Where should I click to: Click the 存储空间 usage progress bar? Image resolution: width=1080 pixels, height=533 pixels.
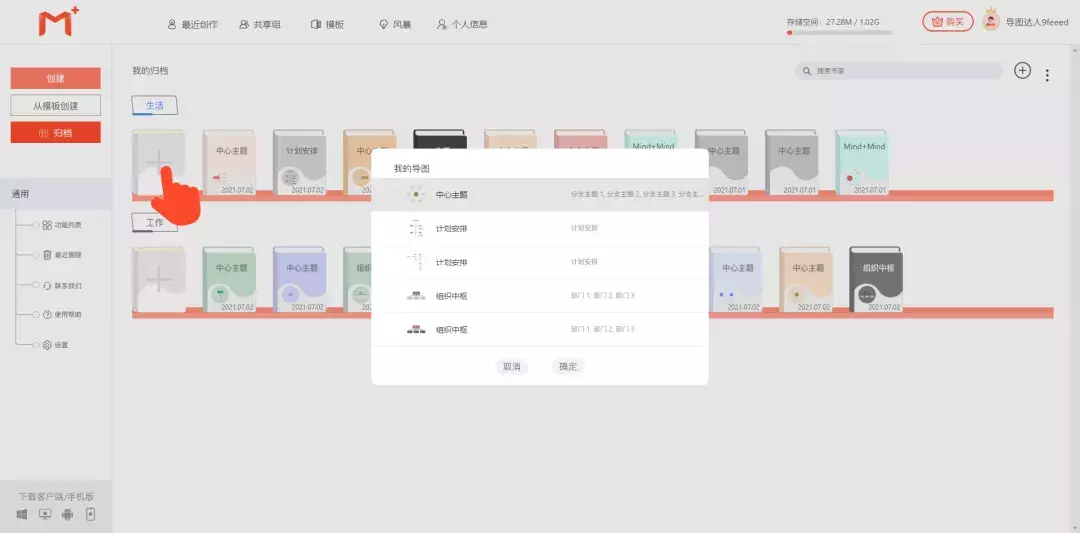(x=839, y=33)
